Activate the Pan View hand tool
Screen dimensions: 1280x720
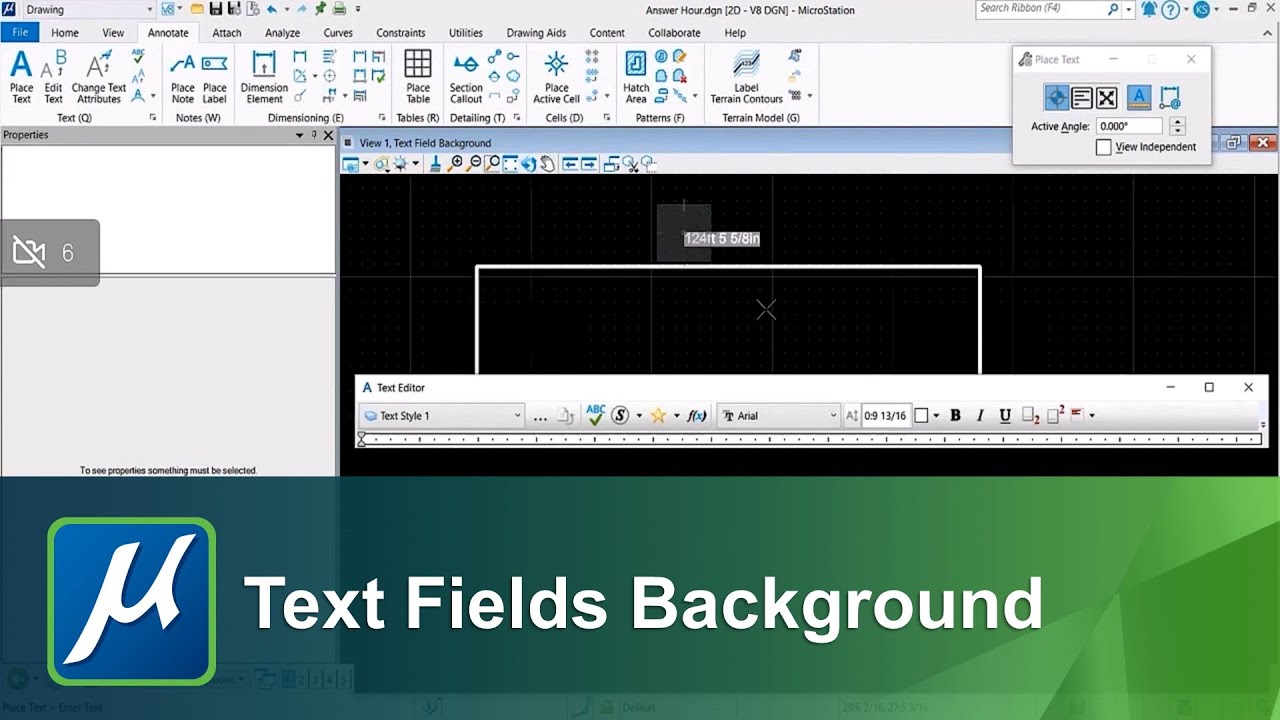point(546,163)
